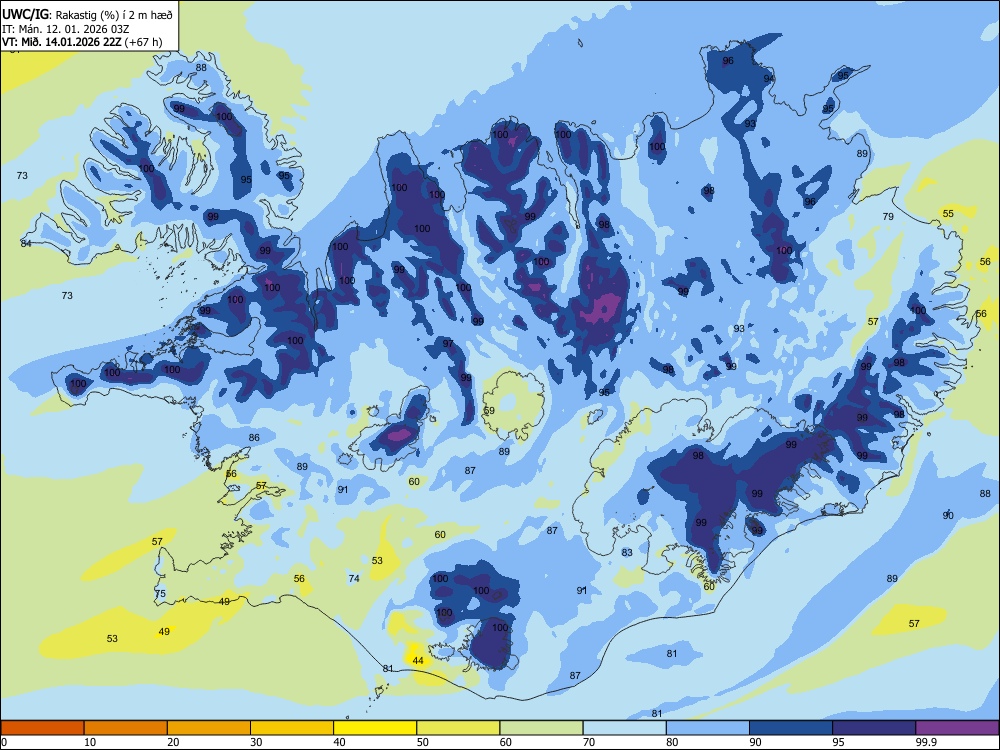
Task: Pick the pale blue 70–80 legend swatch
Action: 624,728
